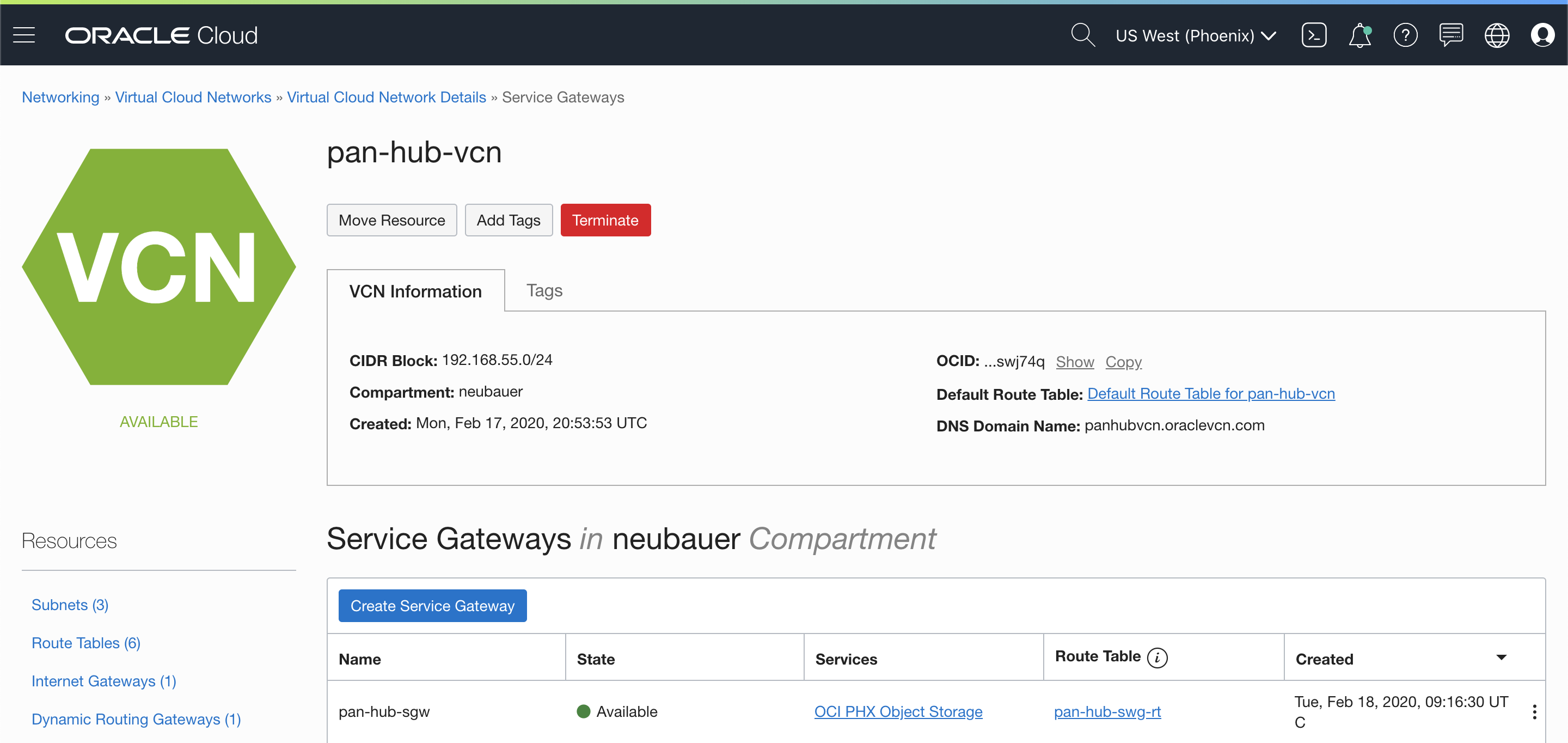Viewport: 1568px width, 743px height.
Task: Open pan-hub-sgw row actions menu
Action: point(1534,711)
